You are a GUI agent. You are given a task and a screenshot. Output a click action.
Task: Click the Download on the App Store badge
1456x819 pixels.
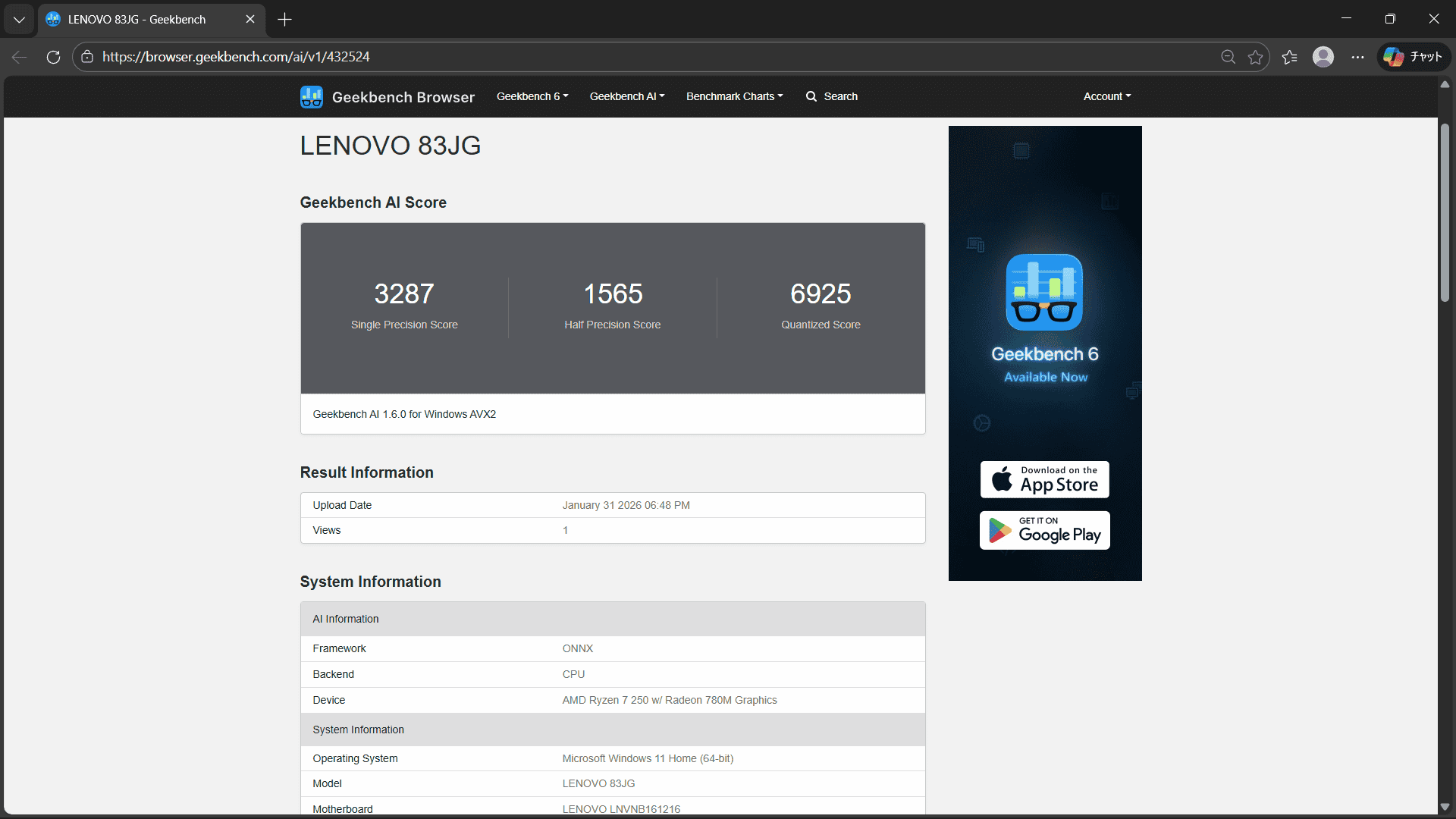point(1044,479)
